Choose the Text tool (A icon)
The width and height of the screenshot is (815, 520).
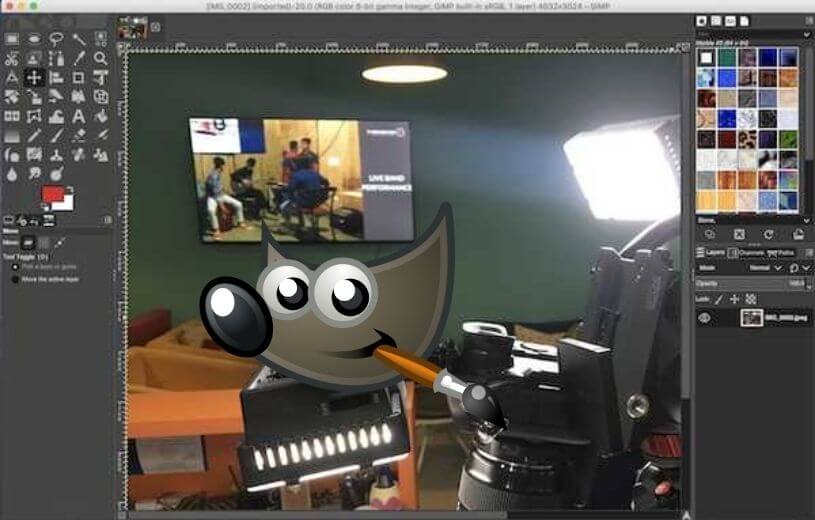pyautogui.click(x=79, y=116)
